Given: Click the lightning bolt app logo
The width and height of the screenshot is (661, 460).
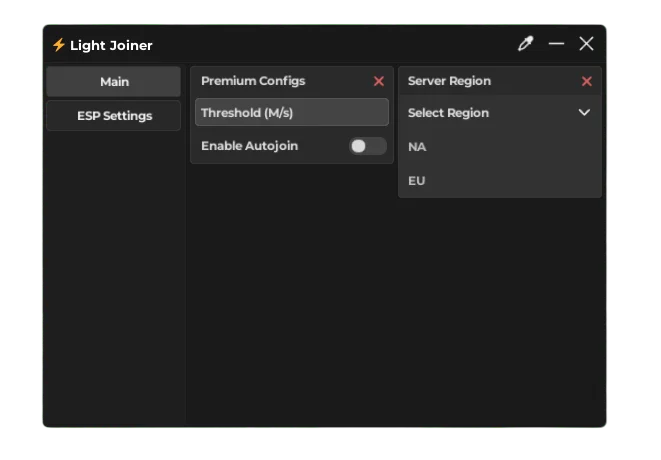Looking at the screenshot, I should [x=58, y=45].
